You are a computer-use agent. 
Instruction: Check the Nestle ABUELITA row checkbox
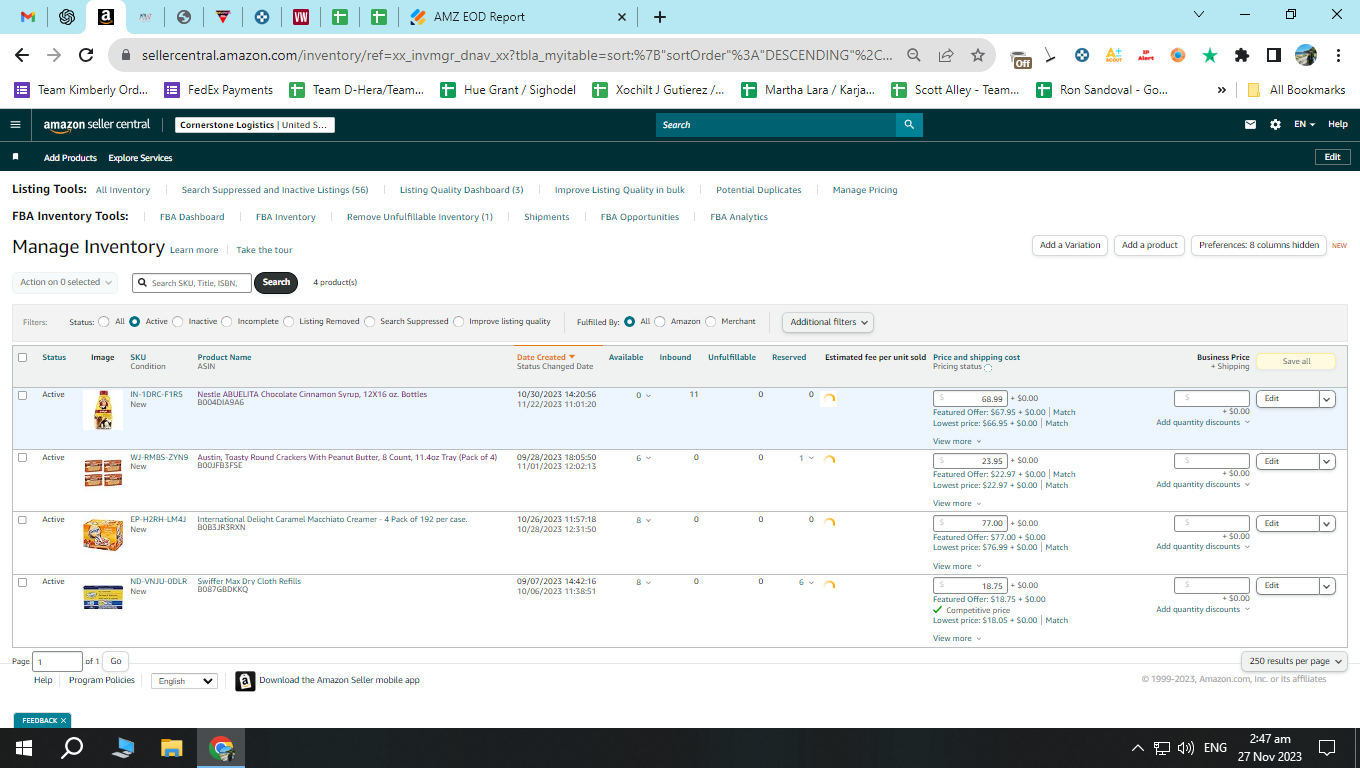[x=22, y=395]
